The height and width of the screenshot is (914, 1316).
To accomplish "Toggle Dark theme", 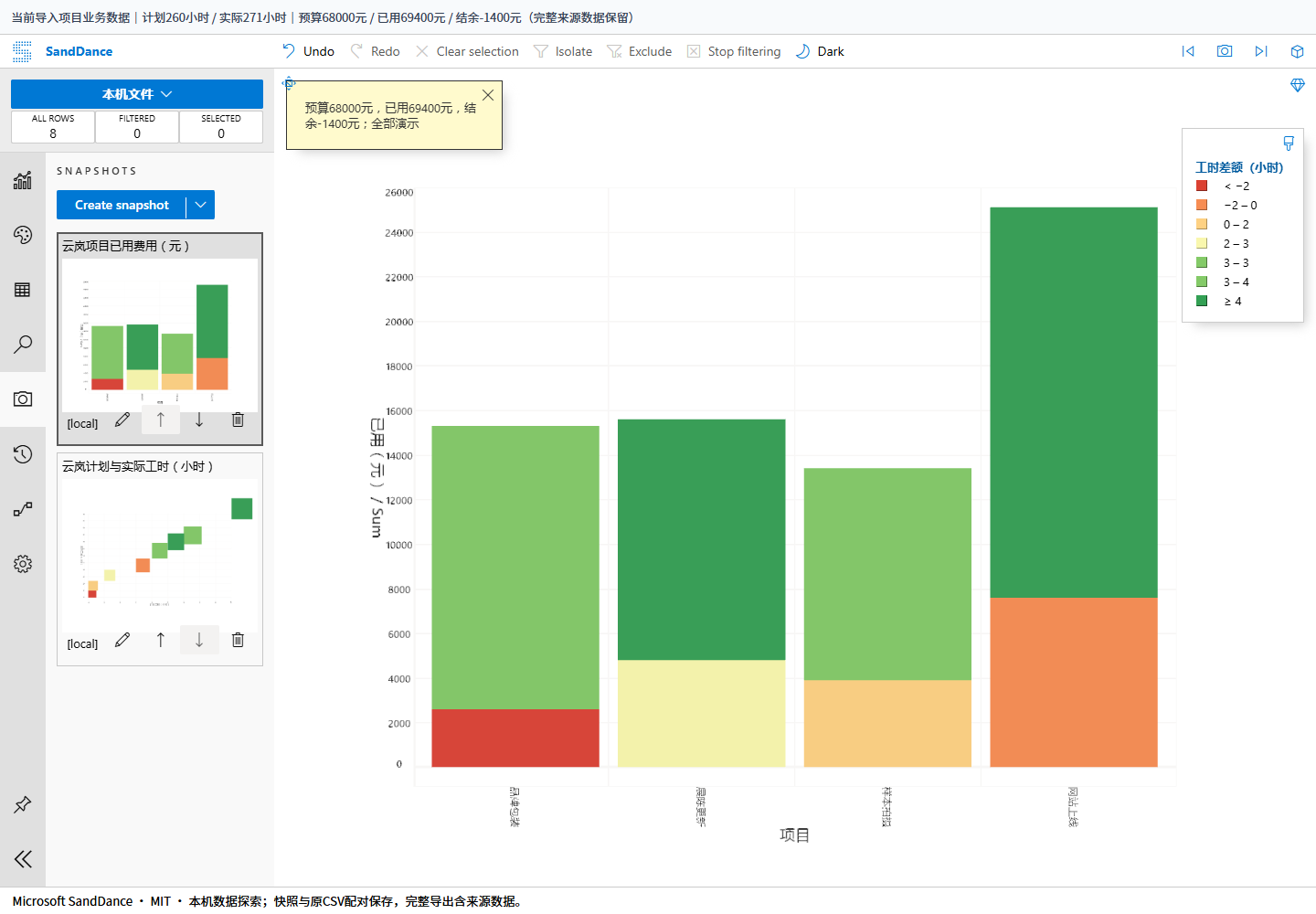I will [x=820, y=51].
